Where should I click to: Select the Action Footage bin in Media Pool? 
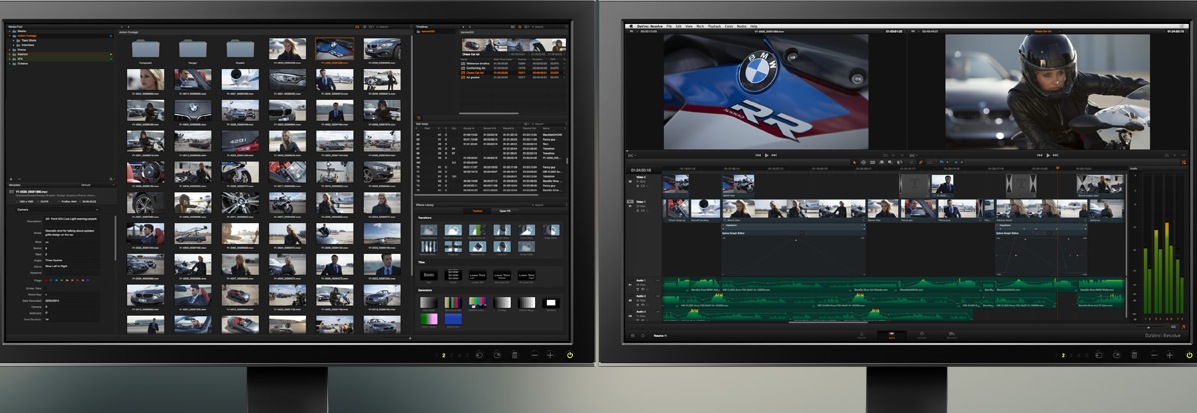tap(60, 36)
